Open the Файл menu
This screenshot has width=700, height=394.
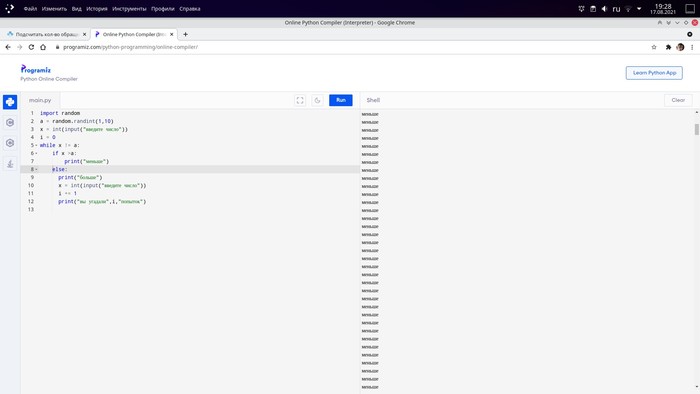(30, 8)
